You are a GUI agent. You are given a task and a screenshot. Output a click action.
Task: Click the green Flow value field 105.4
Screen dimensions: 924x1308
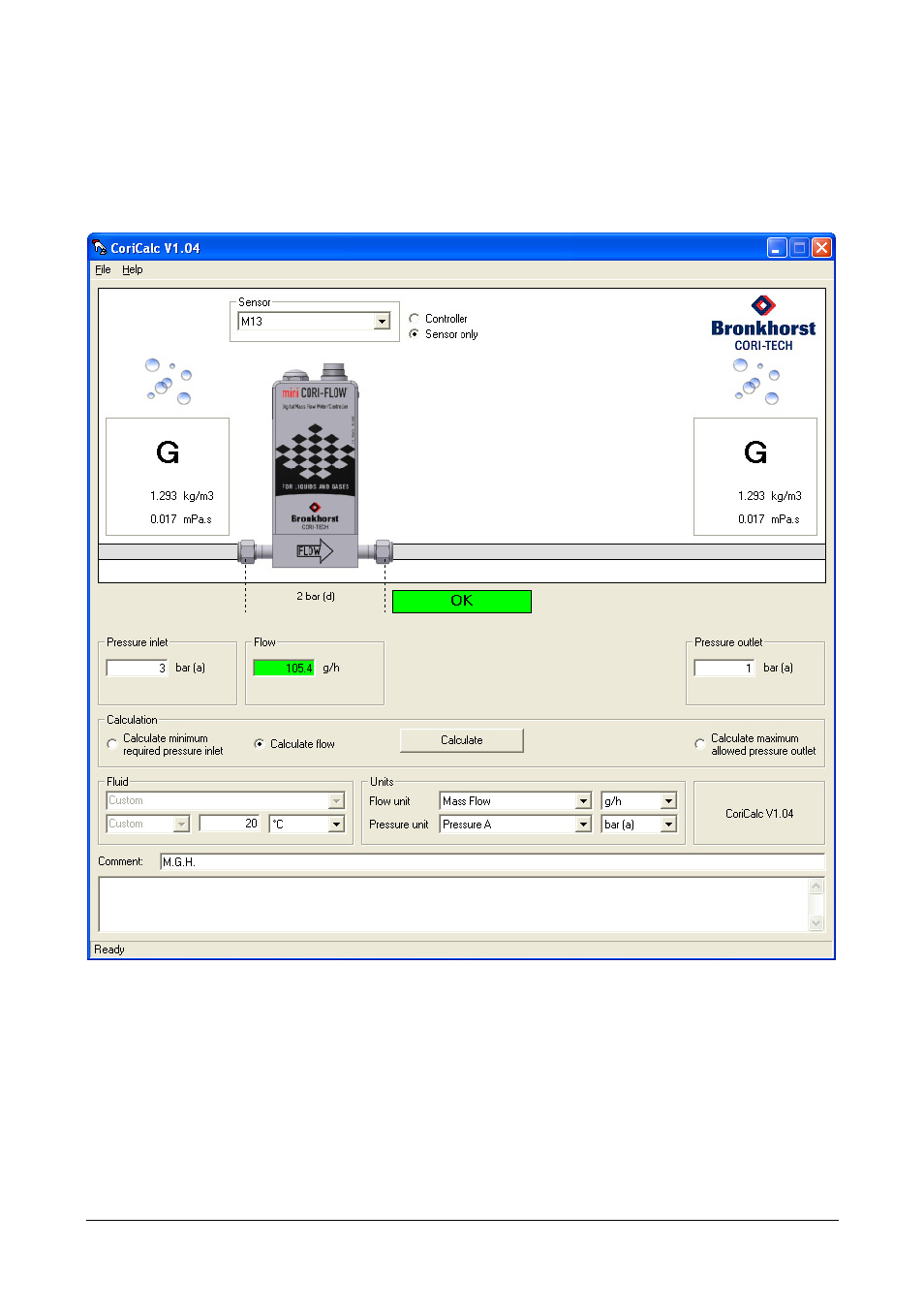tap(284, 668)
